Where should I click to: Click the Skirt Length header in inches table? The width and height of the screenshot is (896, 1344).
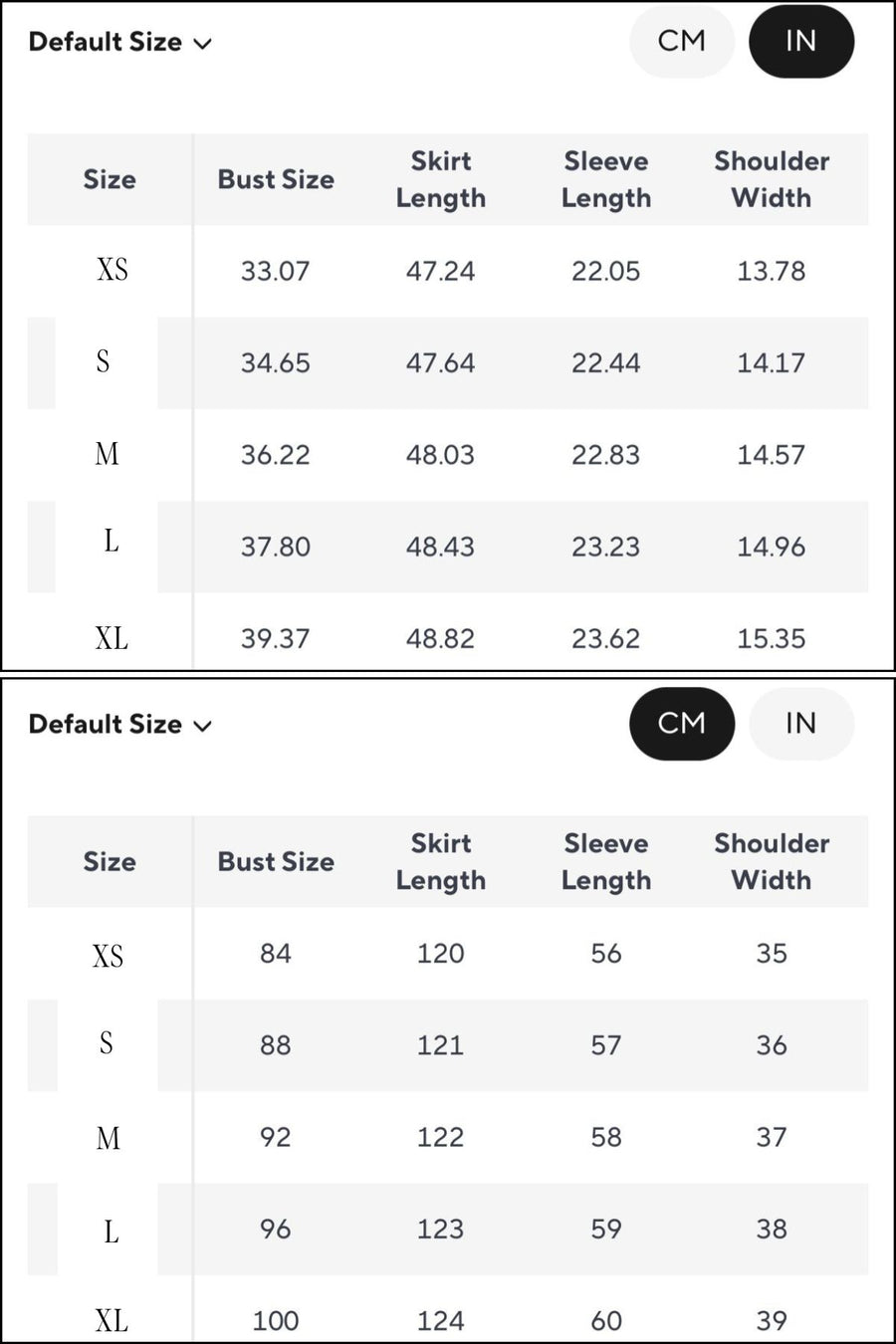440,180
